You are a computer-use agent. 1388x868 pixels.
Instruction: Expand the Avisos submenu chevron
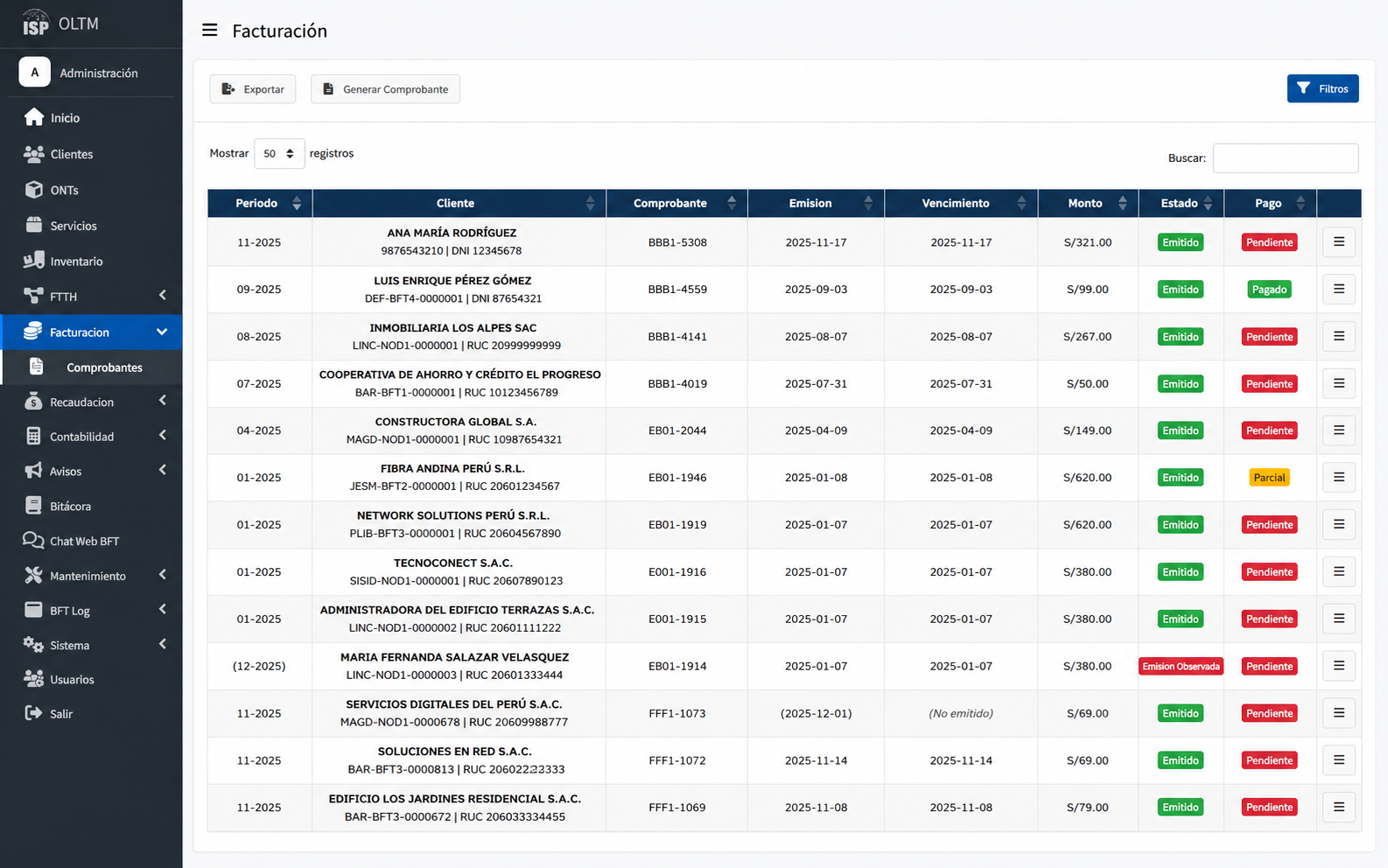[162, 471]
